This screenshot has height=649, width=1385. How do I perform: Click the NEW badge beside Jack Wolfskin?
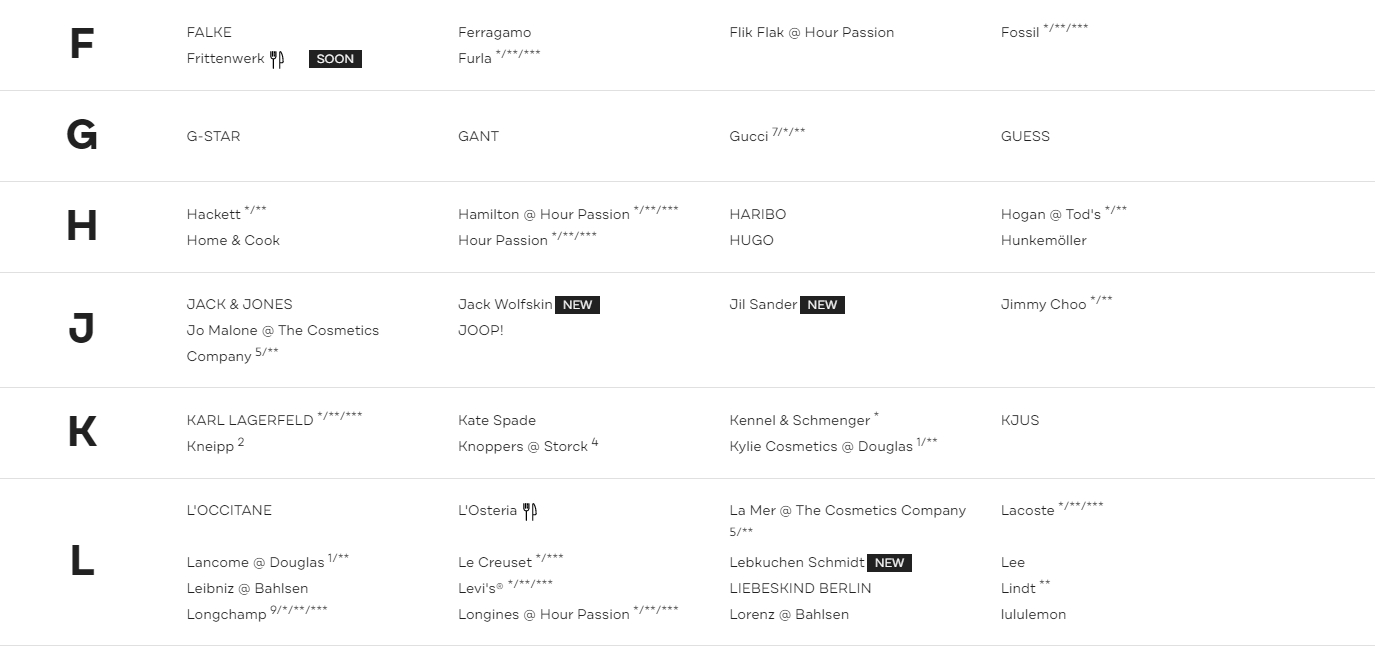click(x=578, y=305)
